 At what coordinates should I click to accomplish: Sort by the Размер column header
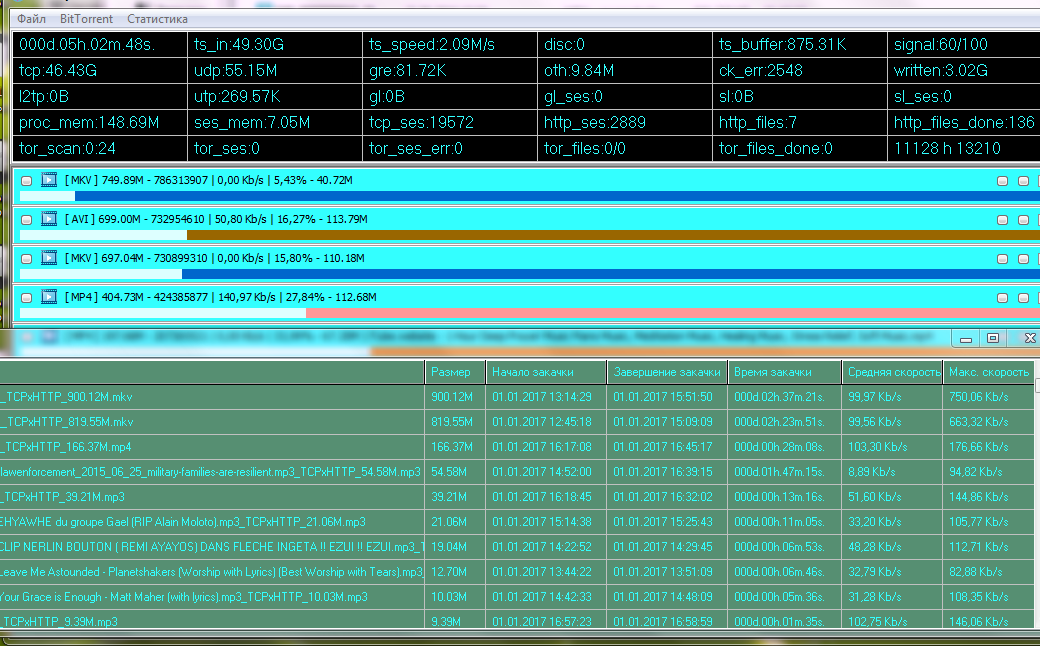[450, 372]
